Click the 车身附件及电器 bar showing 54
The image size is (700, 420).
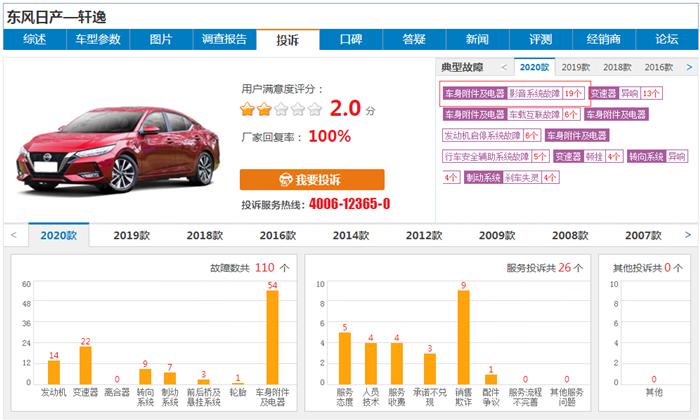[272, 337]
